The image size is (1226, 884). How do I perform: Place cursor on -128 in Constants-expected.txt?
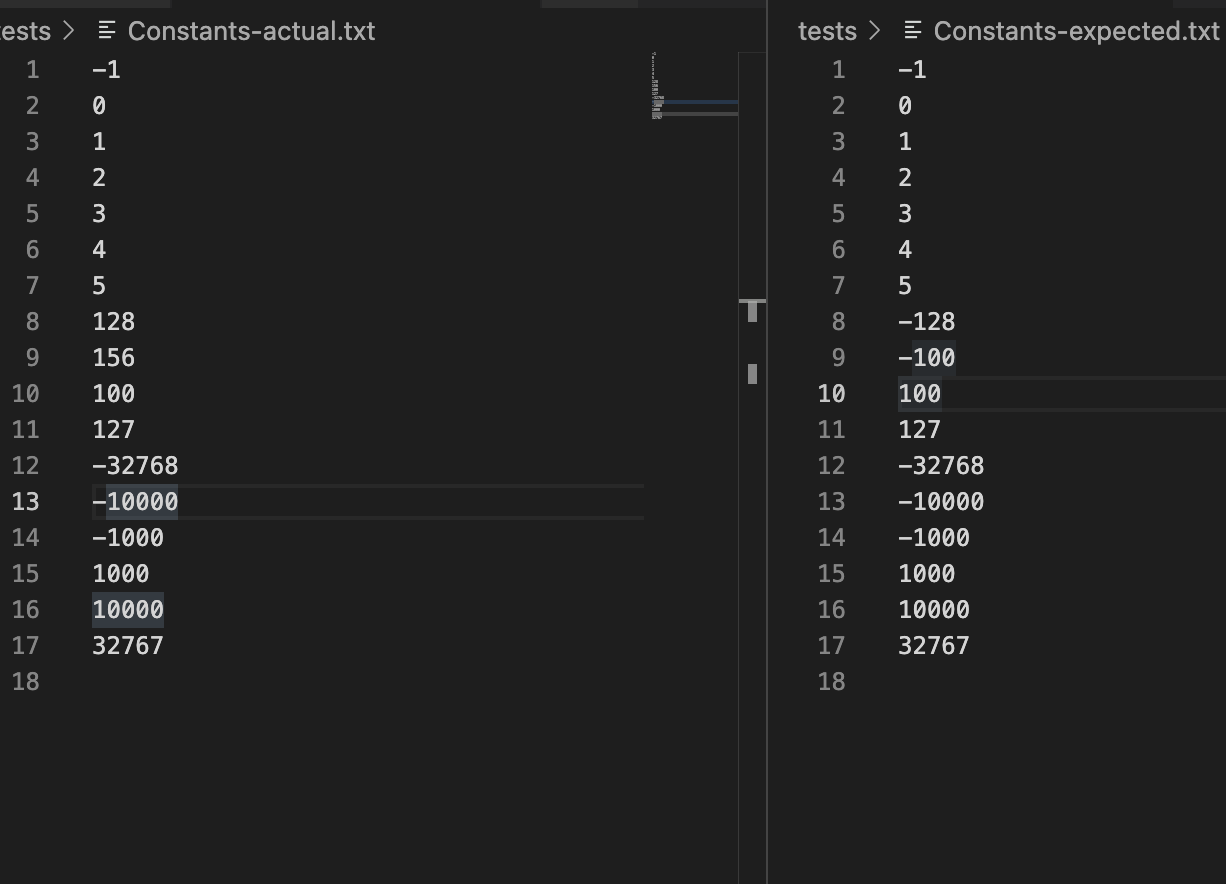coord(927,321)
